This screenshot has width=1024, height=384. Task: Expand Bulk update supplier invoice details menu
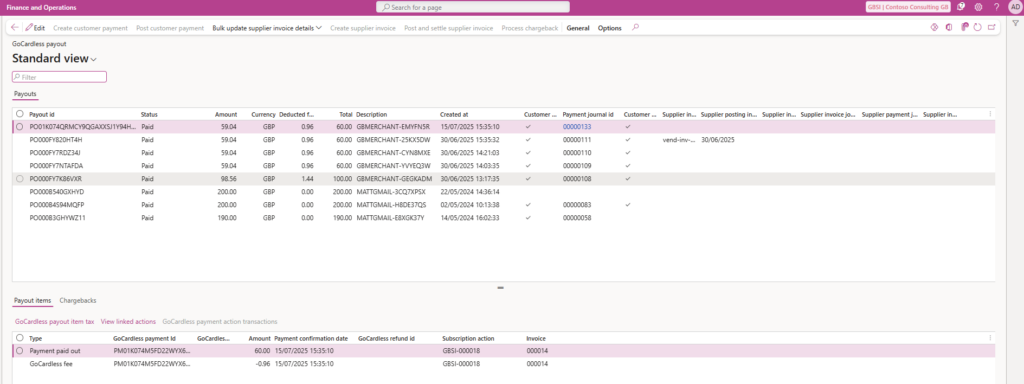pos(267,28)
